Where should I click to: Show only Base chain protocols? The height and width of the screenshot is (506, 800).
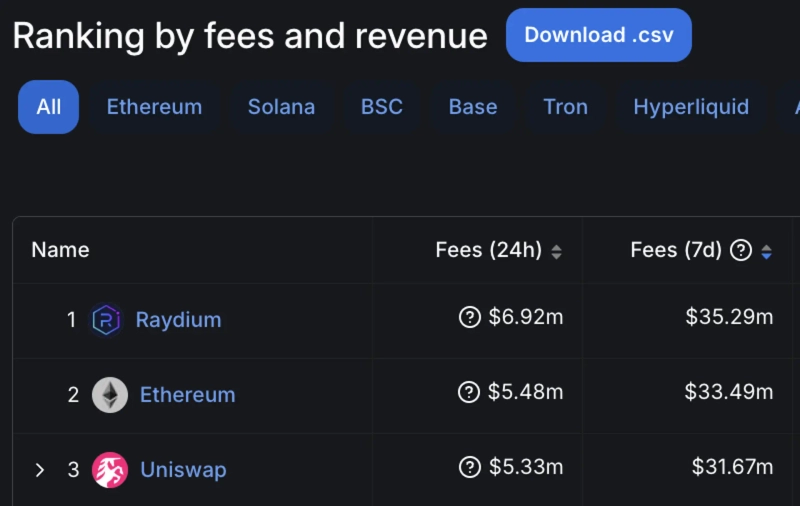point(473,107)
